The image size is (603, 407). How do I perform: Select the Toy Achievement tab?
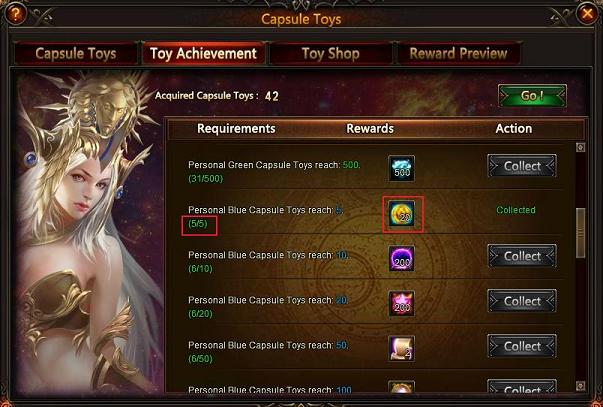(x=203, y=53)
